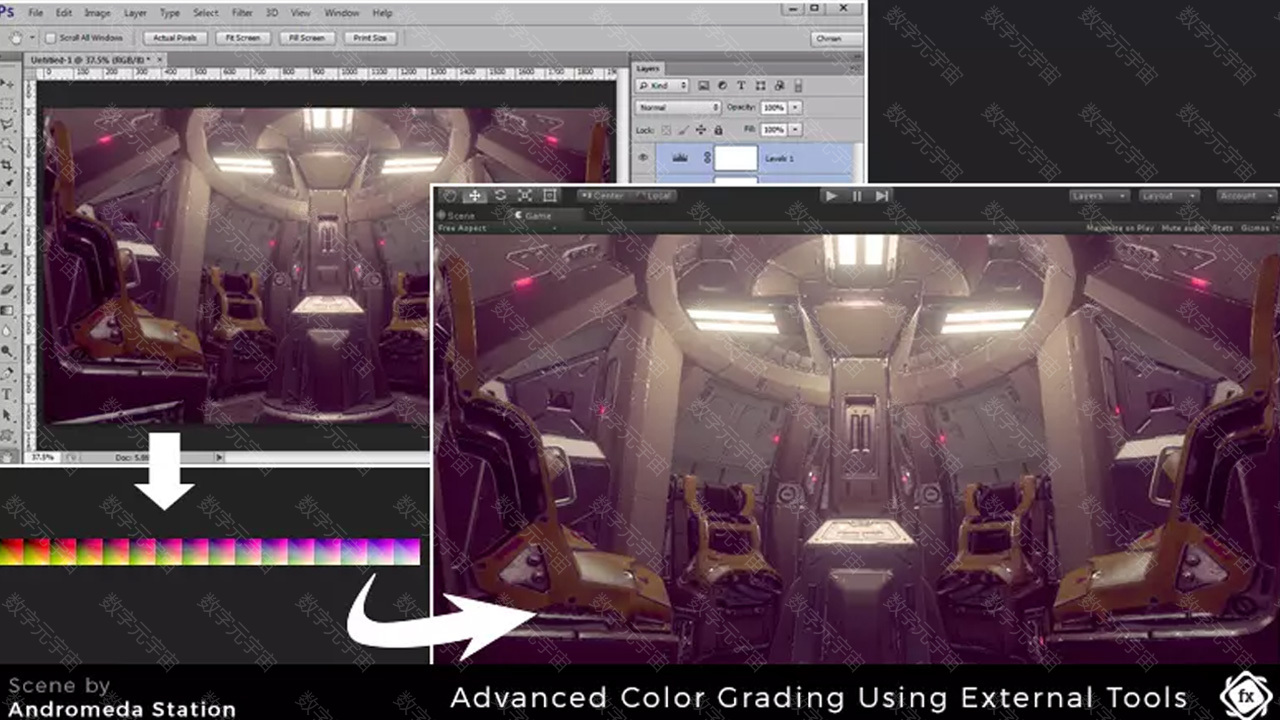
Task: Toggle Maximize on Play in Game view
Action: tap(1121, 228)
